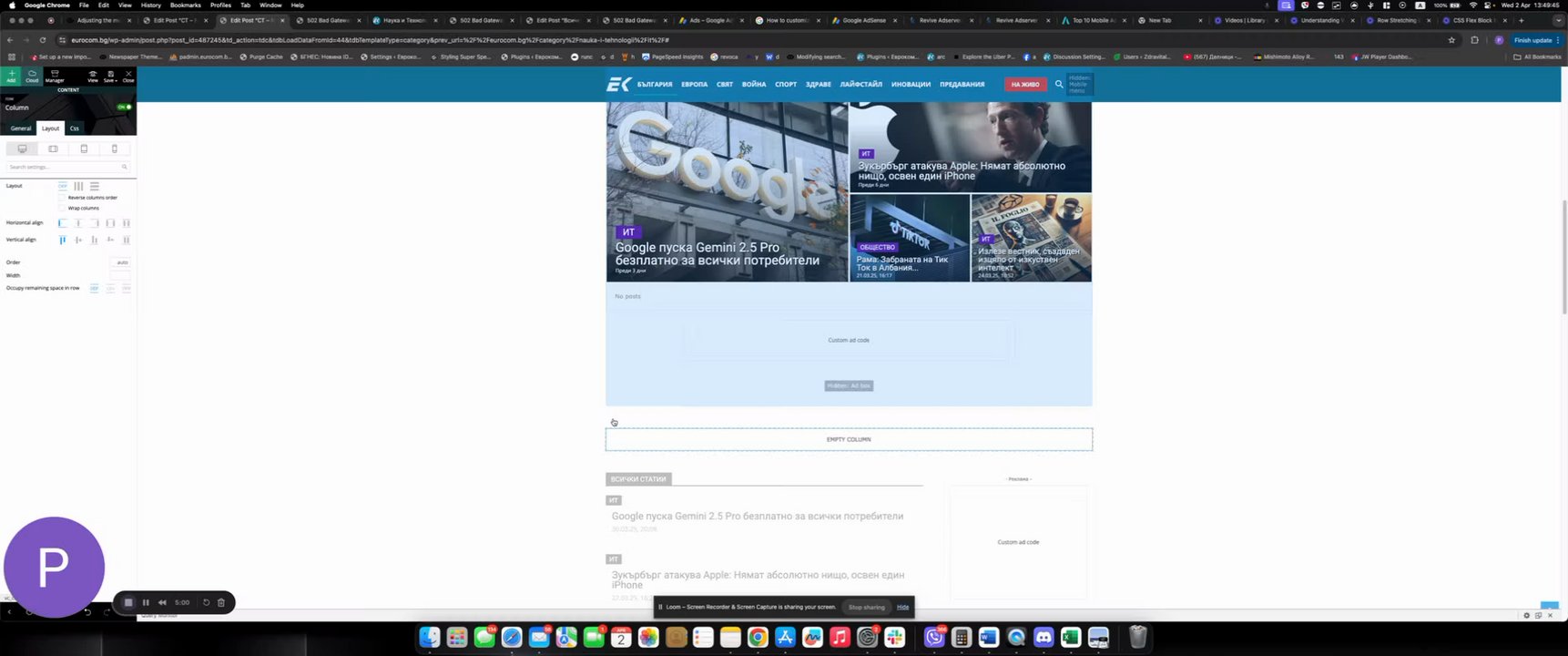The width and height of the screenshot is (1568, 656).
Task: Open the View preview option
Action: (93, 77)
